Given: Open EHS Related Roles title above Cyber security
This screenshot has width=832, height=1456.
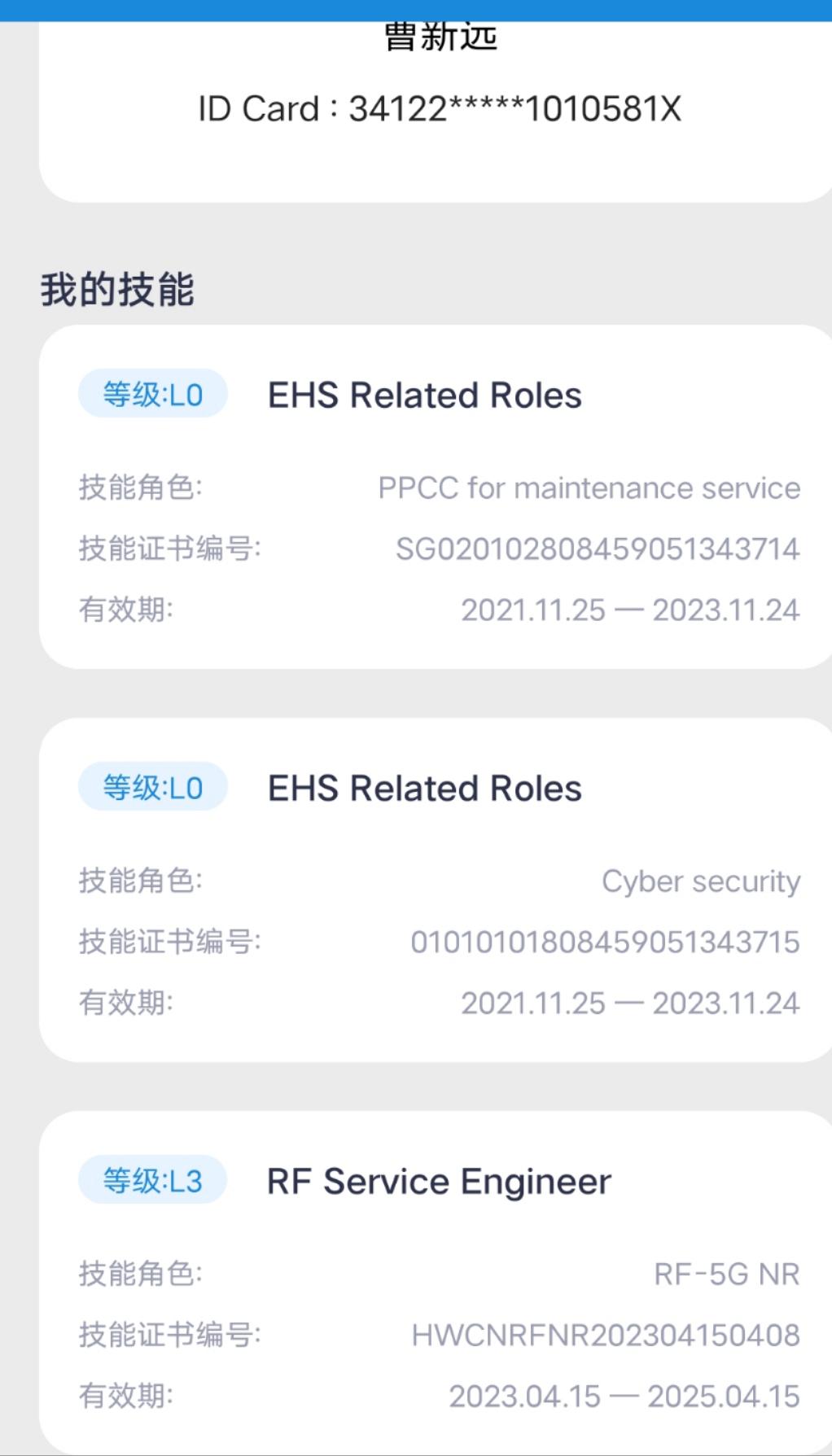Looking at the screenshot, I should point(424,789).
